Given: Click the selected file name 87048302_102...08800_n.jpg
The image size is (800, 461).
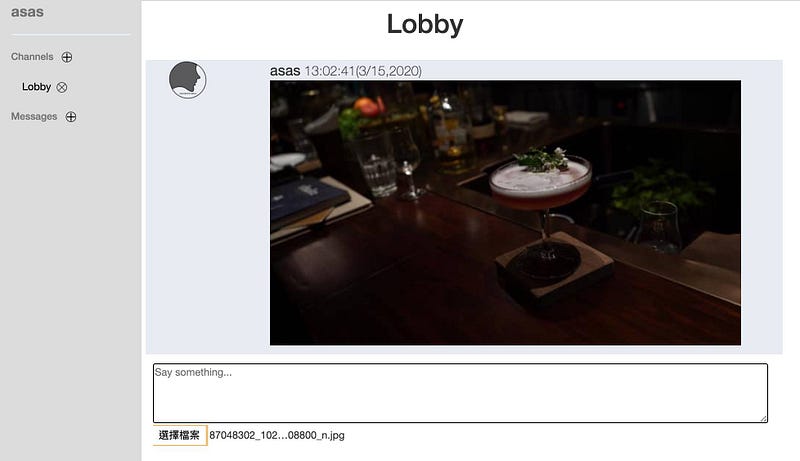Looking at the screenshot, I should (x=277, y=435).
